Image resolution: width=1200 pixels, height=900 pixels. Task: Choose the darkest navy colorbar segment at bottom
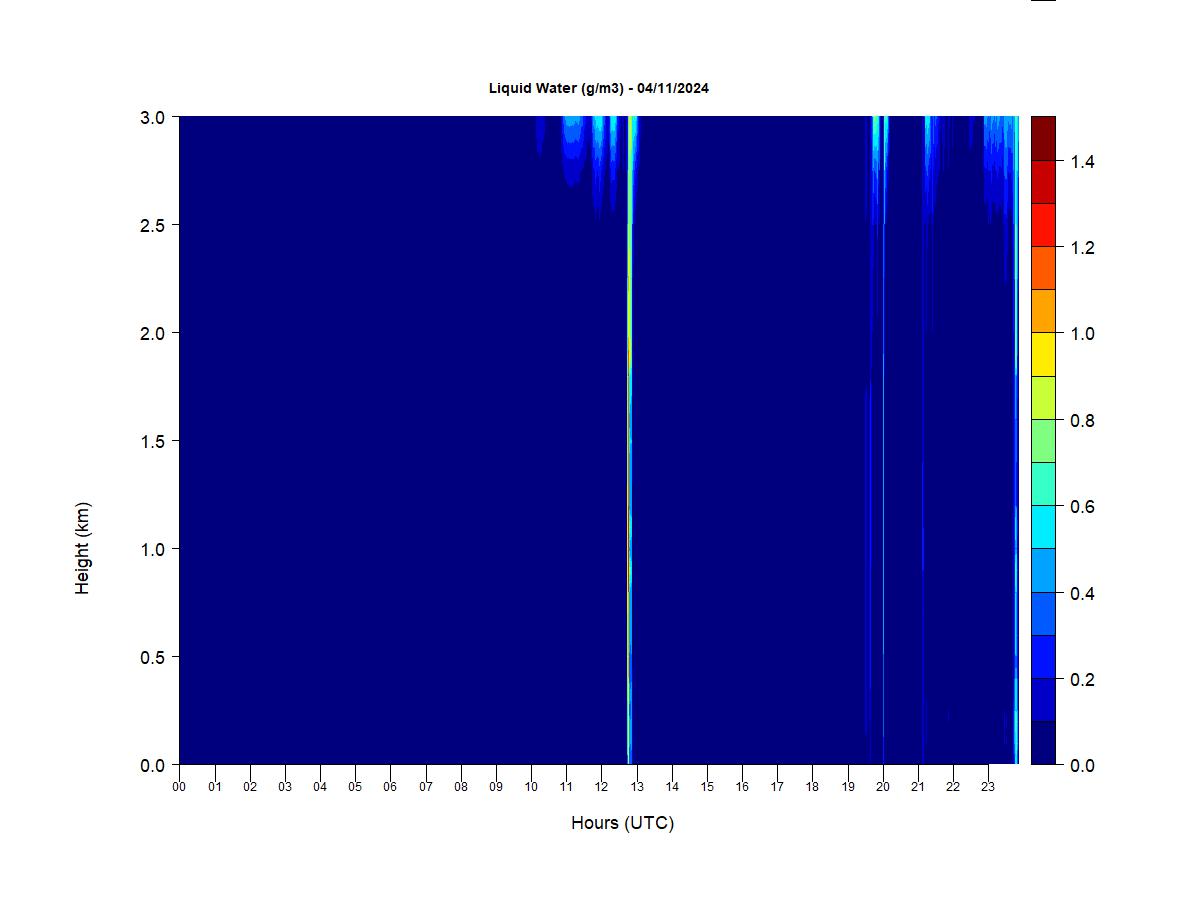click(1043, 743)
